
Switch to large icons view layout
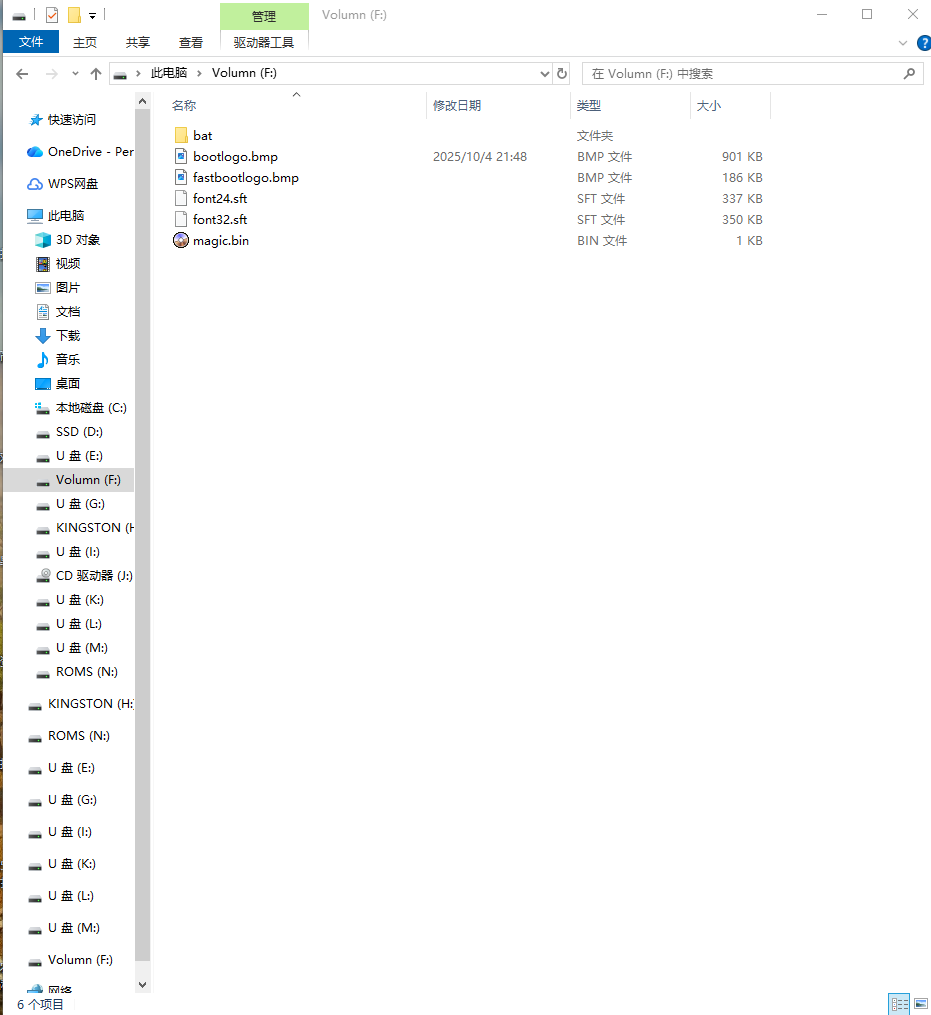pos(919,1004)
